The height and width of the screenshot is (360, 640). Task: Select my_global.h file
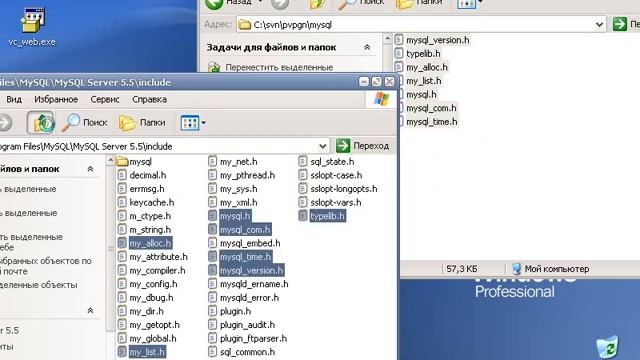pyautogui.click(x=147, y=338)
